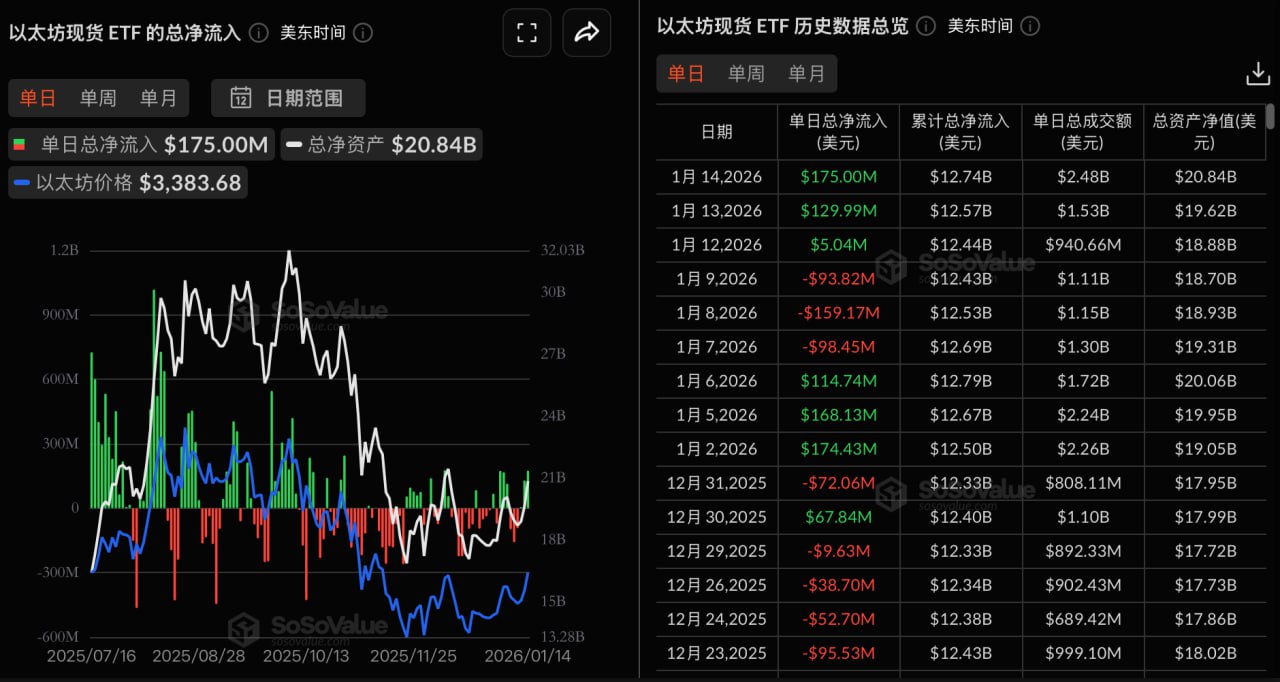Screen dimensions: 1280x682
Task: Click info icon next to left 美东时间
Action: (x=363, y=33)
